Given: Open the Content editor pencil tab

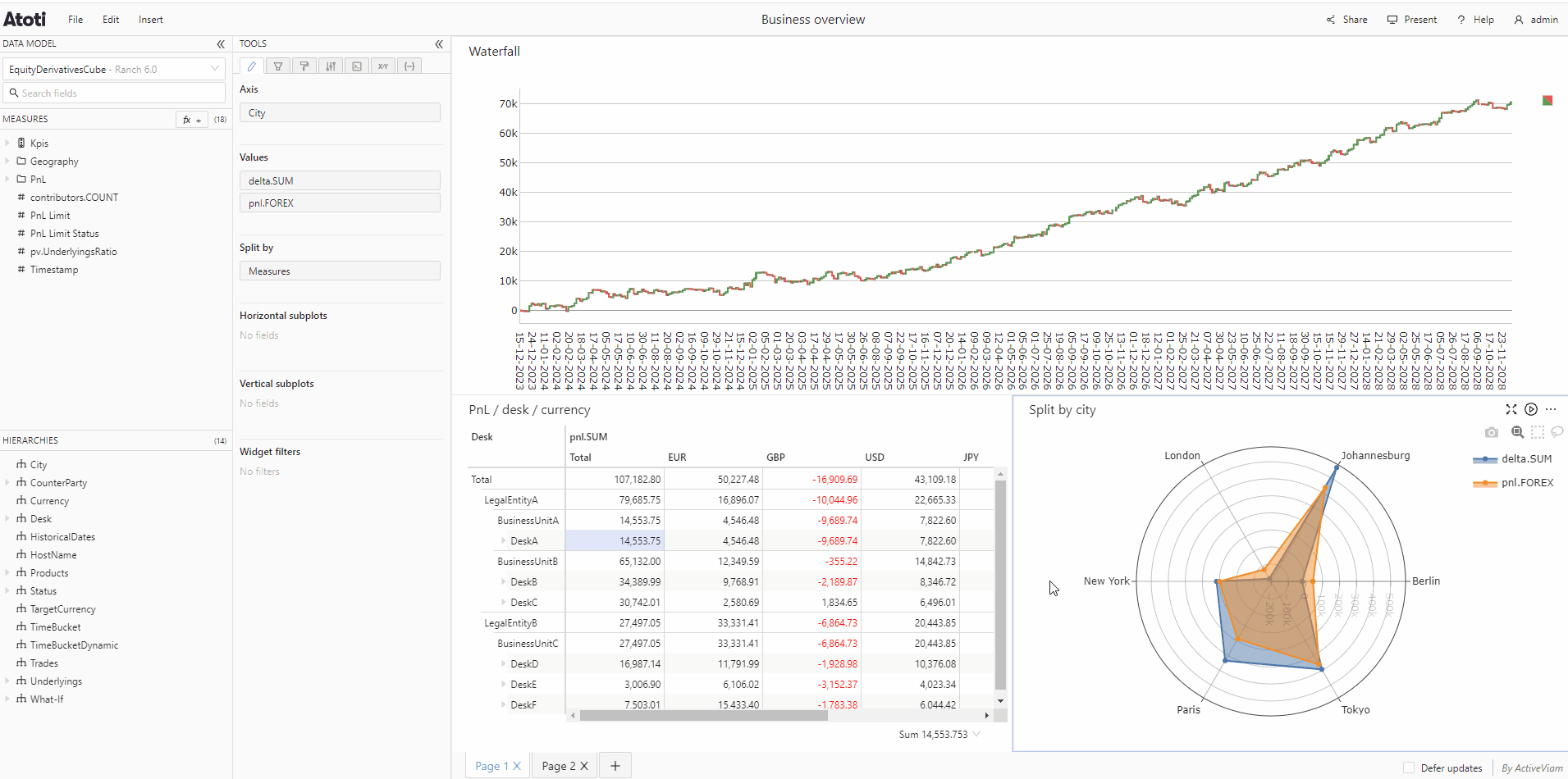Looking at the screenshot, I should 252,66.
